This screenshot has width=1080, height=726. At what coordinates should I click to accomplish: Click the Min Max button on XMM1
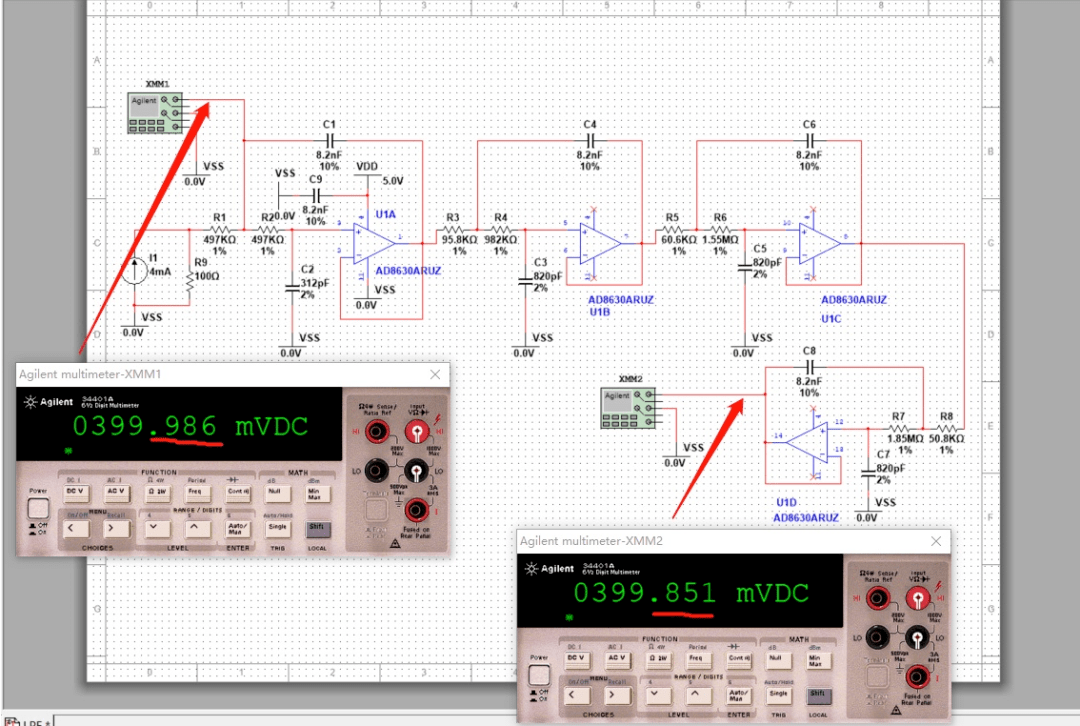[316, 493]
